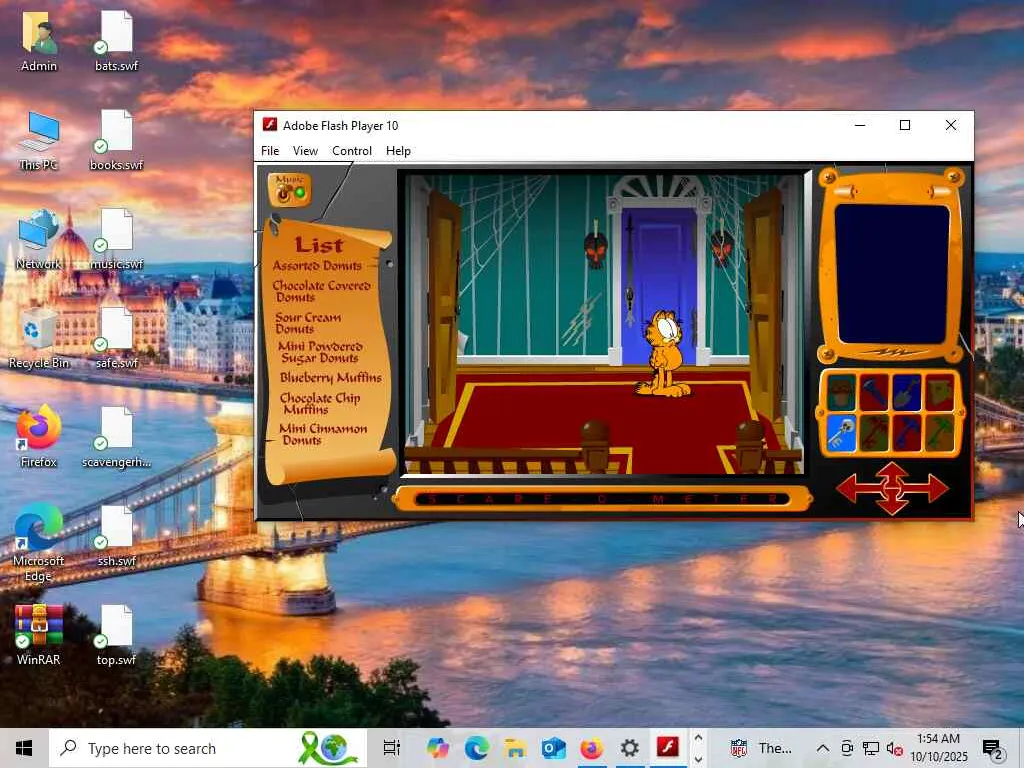Click the dark blue item viewer screen
The height and width of the screenshot is (768, 1024).
click(892, 274)
